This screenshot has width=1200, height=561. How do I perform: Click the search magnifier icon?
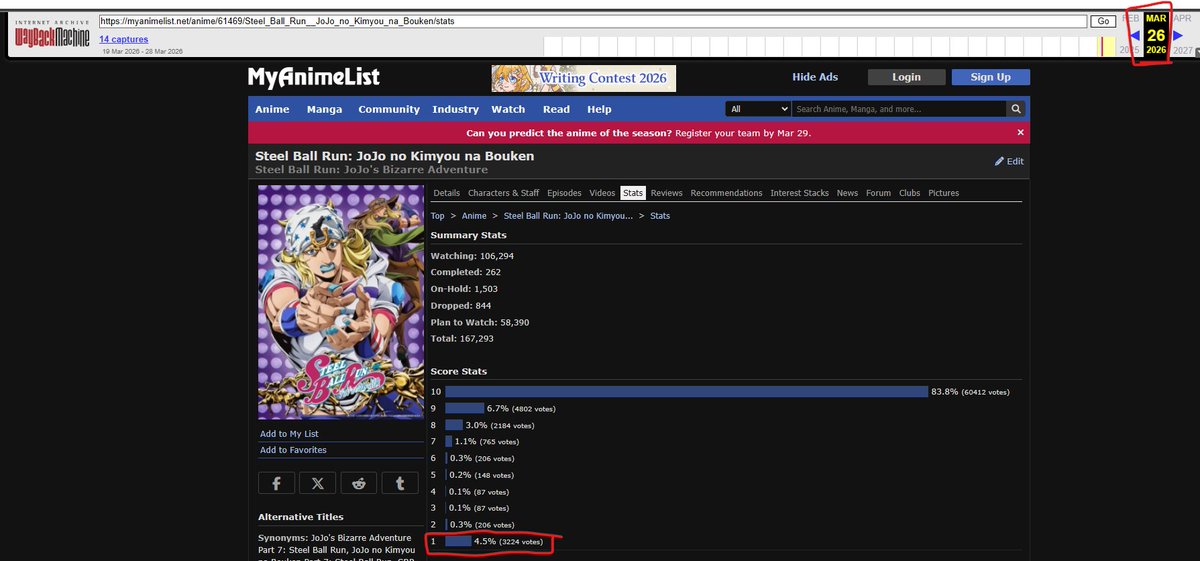pos(1016,109)
